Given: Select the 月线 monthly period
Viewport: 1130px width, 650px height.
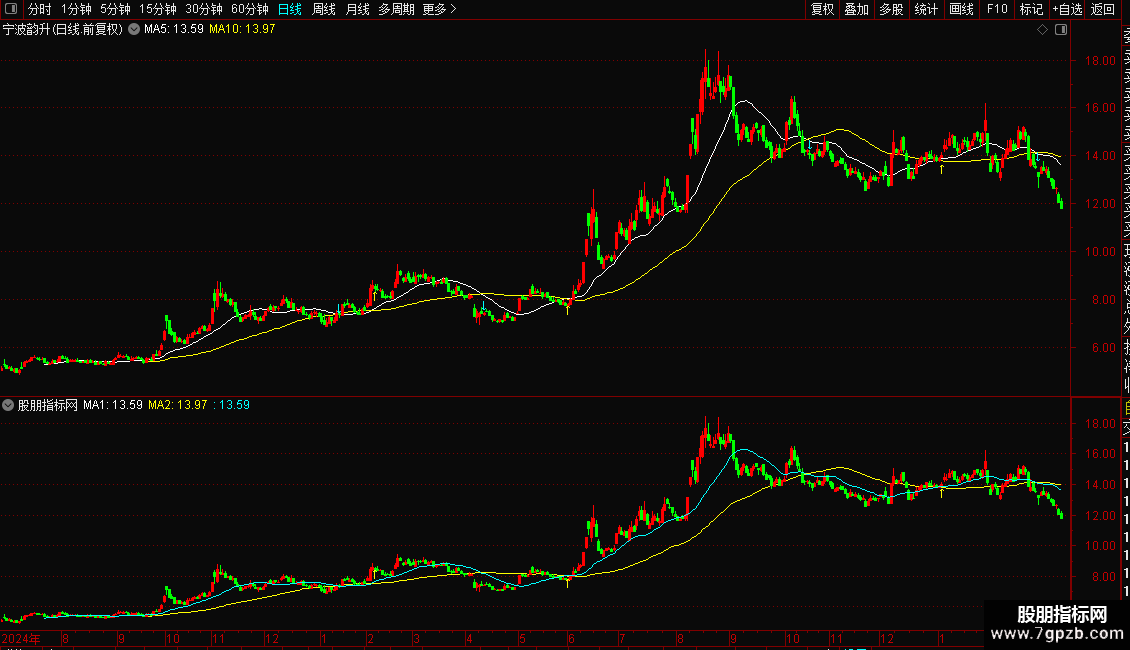Looking at the screenshot, I should click(x=357, y=9).
